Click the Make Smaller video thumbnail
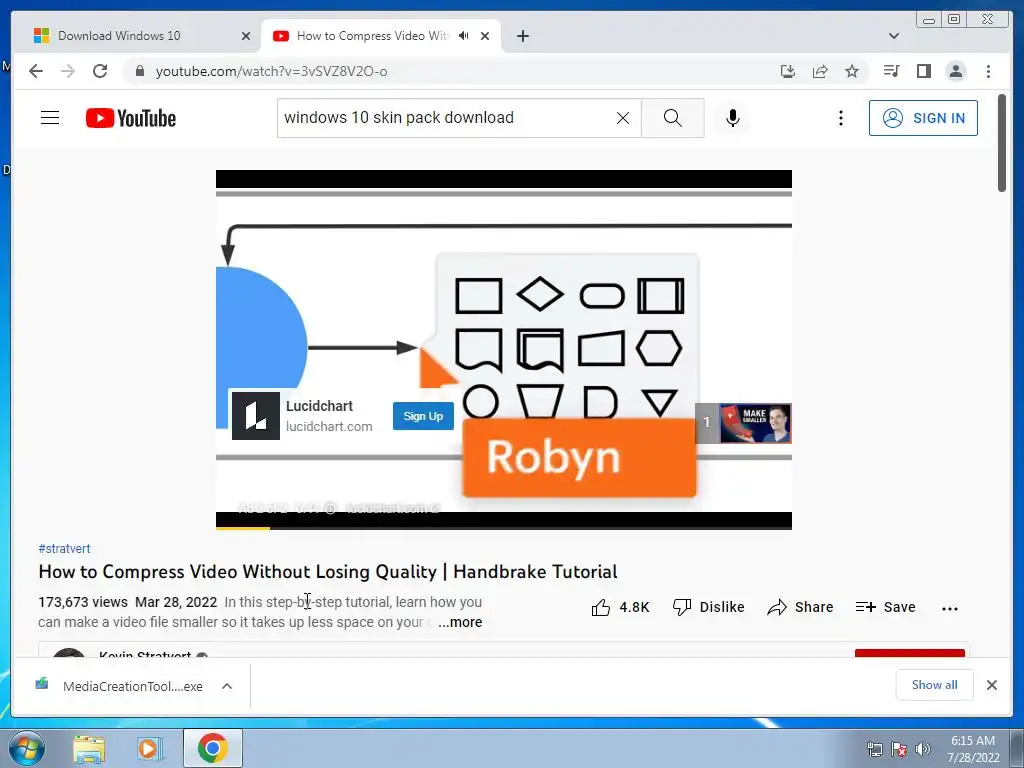This screenshot has height=768, width=1024. coord(755,423)
